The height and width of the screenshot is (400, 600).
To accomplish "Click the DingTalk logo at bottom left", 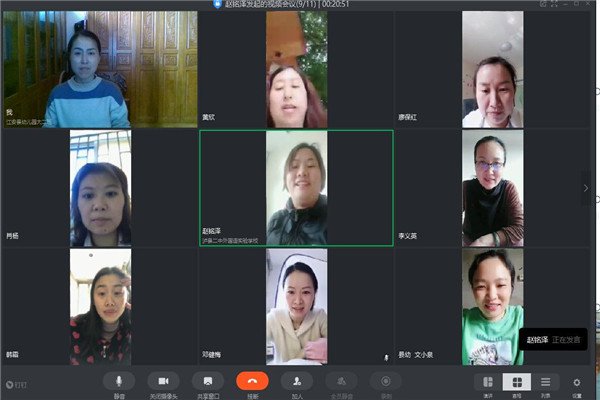I will coord(16,385).
